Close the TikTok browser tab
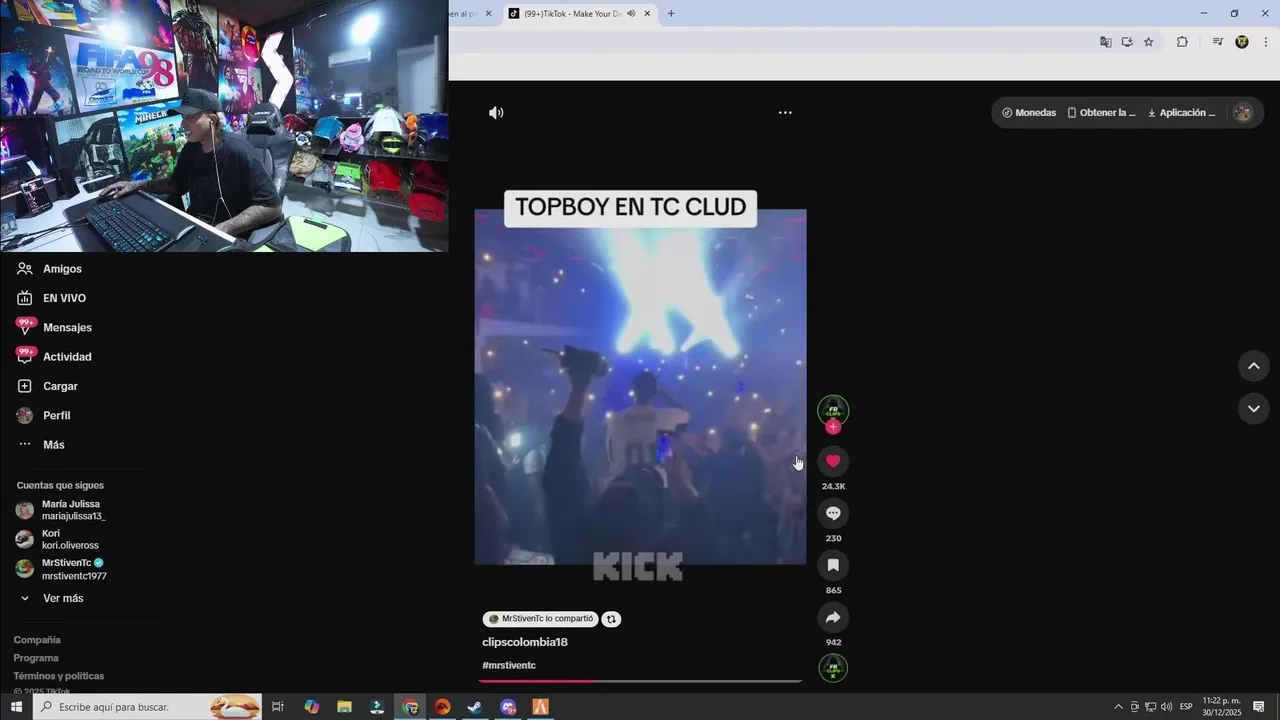This screenshot has width=1280, height=720. (x=647, y=13)
